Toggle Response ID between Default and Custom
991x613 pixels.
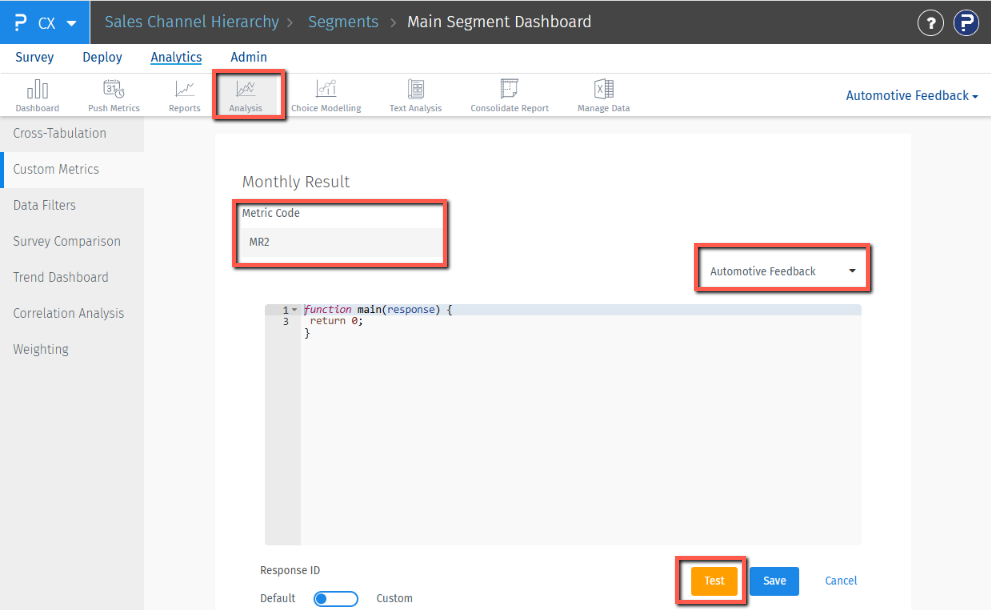[x=336, y=598]
